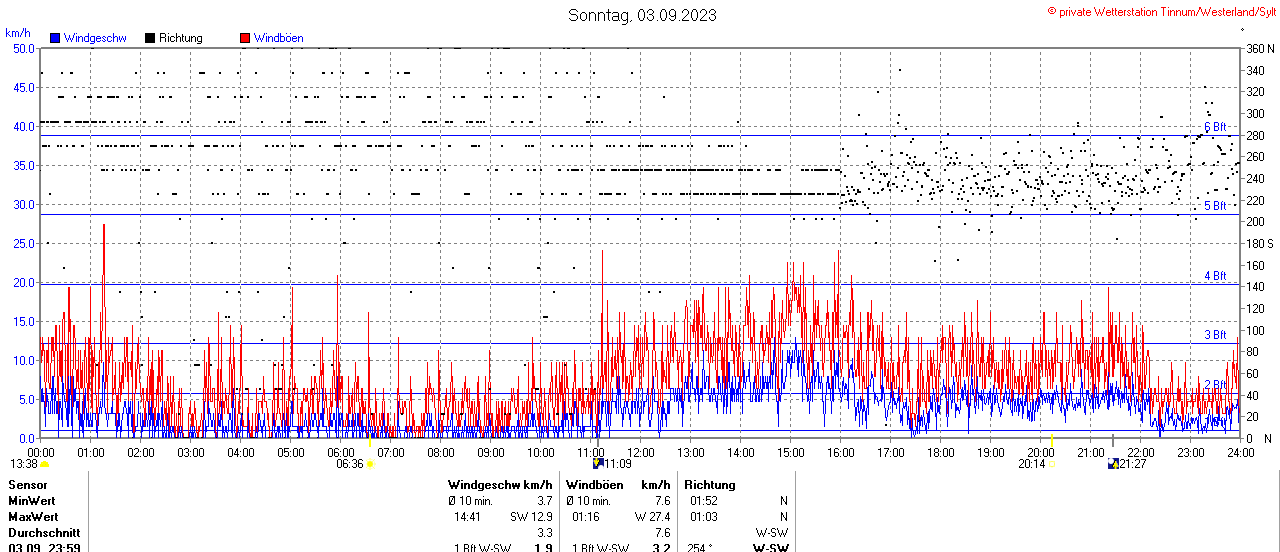Click the km/h unit label above the left axis

[18, 32]
